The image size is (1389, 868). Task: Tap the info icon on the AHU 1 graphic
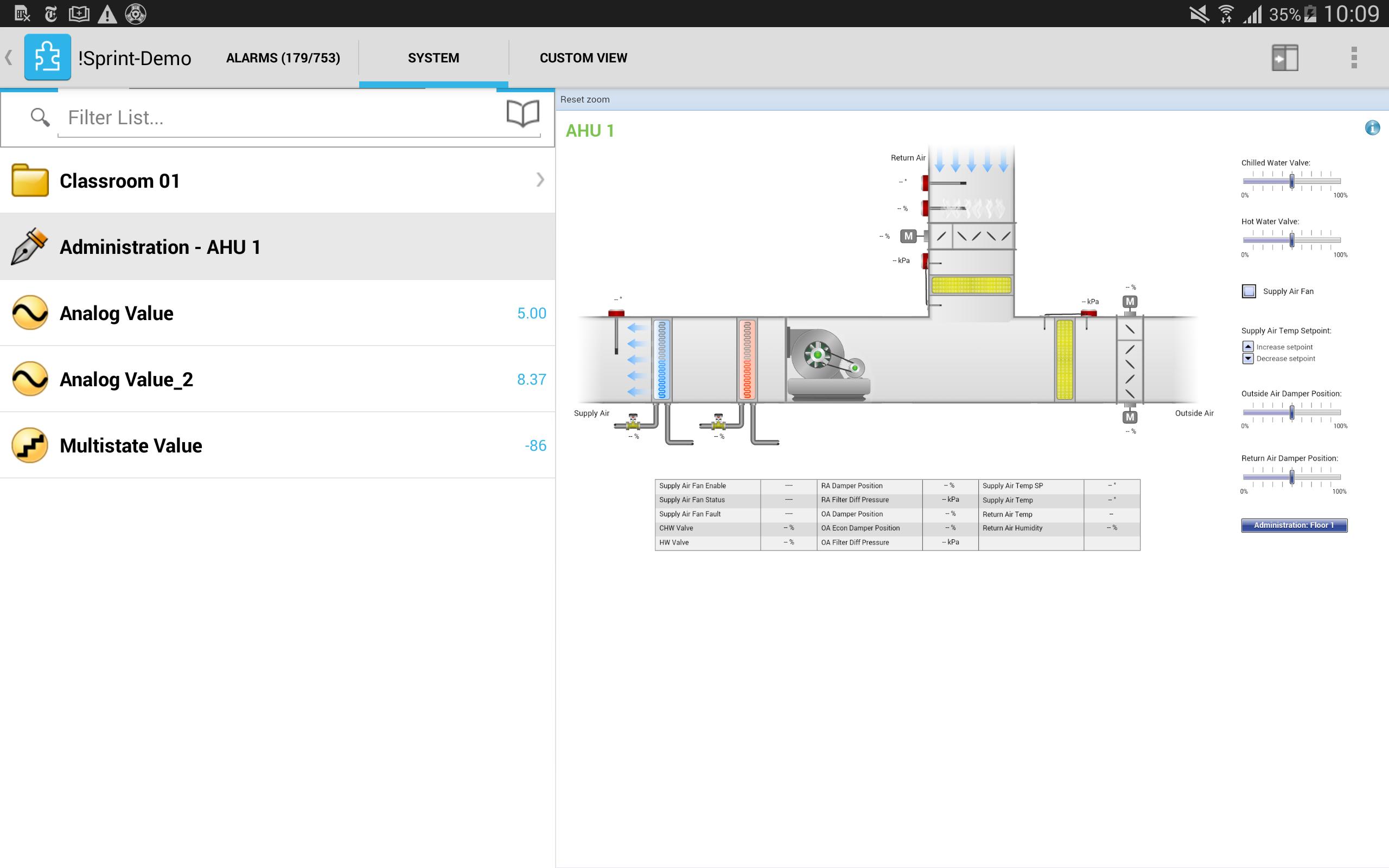click(1372, 127)
